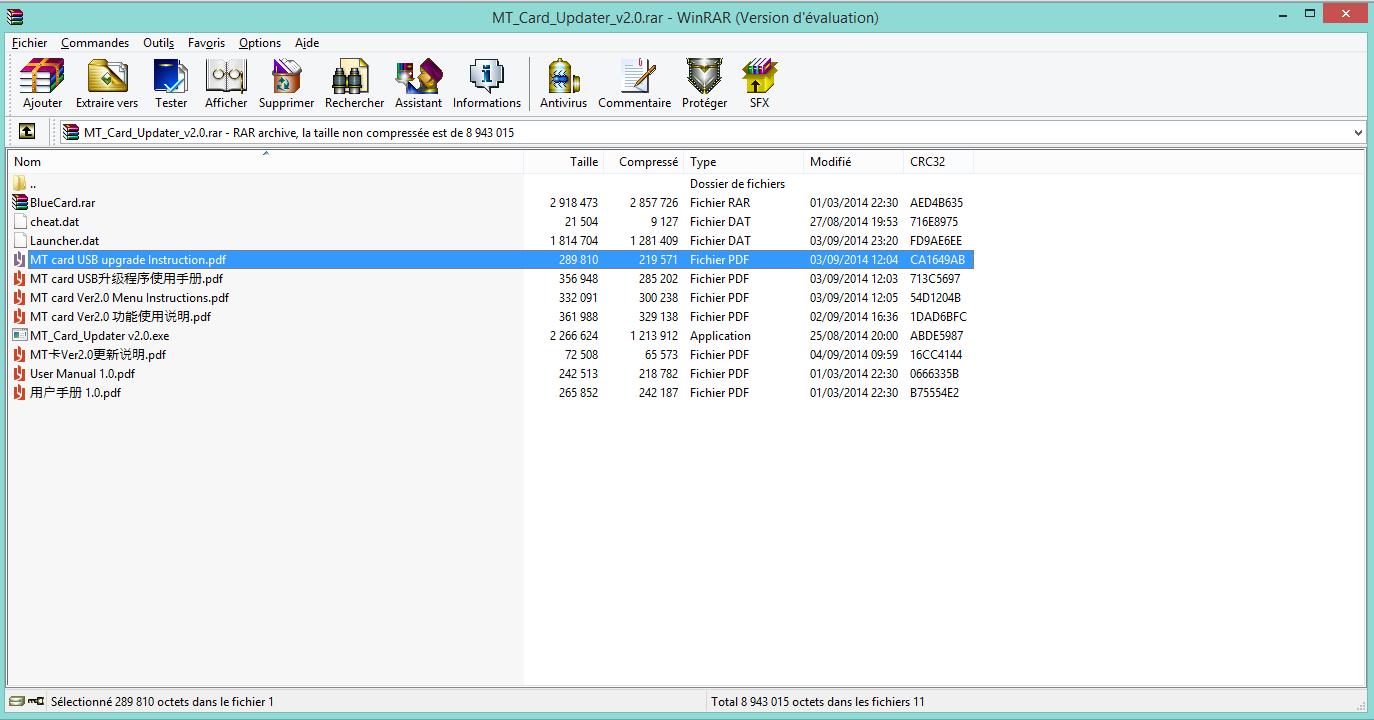Select the cheat.dat file icon
The width and height of the screenshot is (1374, 720).
[x=20, y=222]
